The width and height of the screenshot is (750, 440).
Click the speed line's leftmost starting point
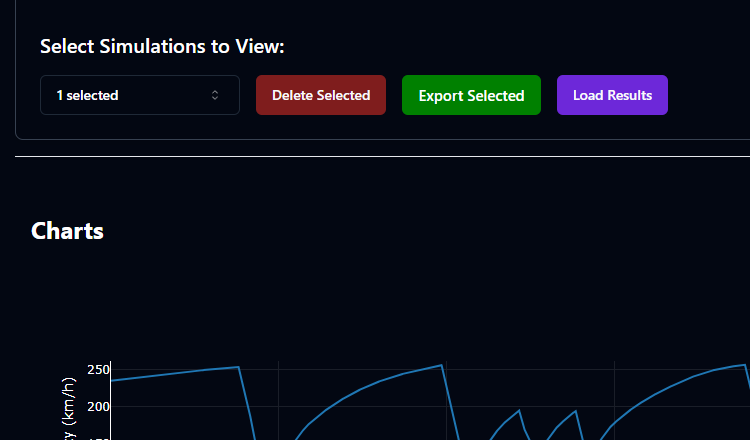[x=111, y=381]
